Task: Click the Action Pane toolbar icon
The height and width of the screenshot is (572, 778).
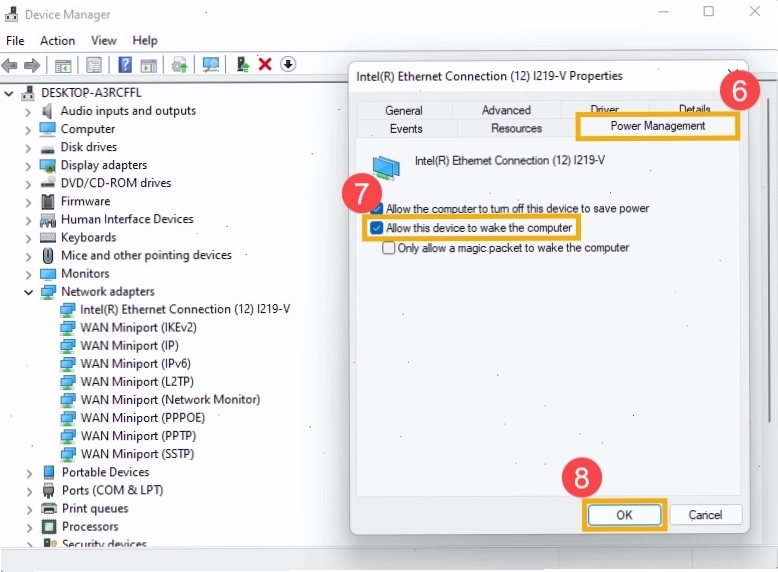Action: click(148, 65)
